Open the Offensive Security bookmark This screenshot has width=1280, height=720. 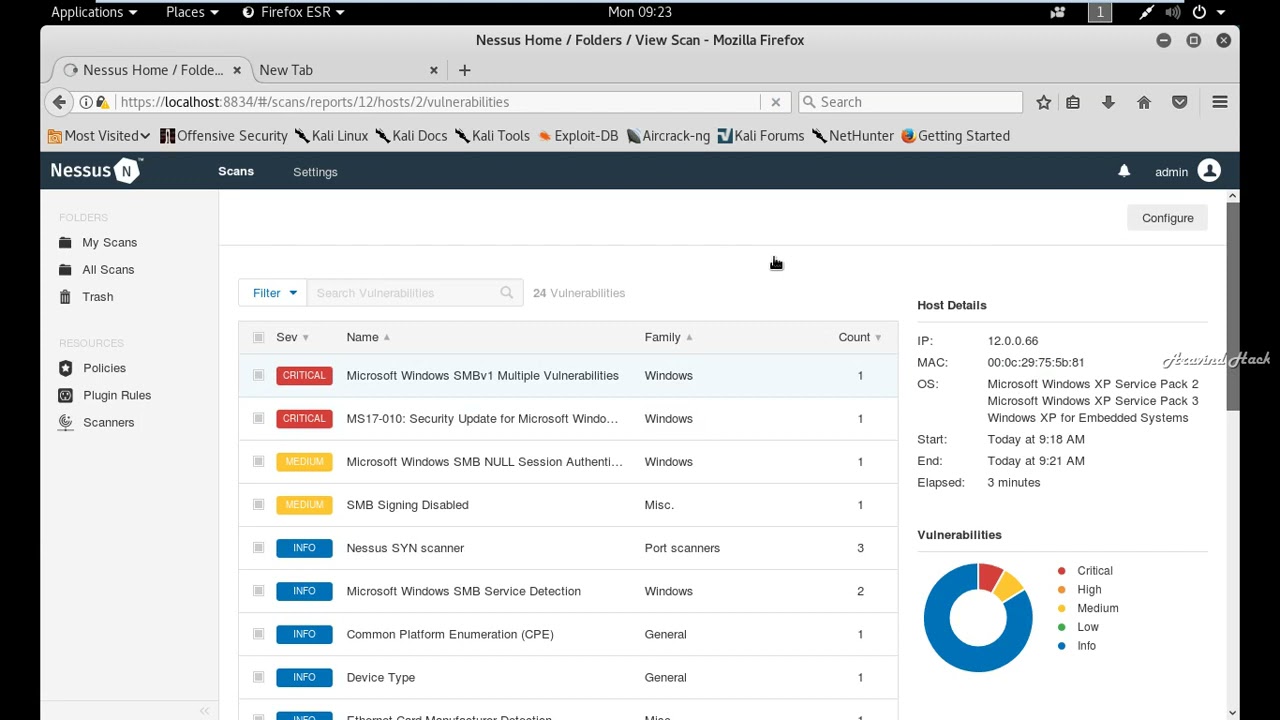tap(224, 136)
